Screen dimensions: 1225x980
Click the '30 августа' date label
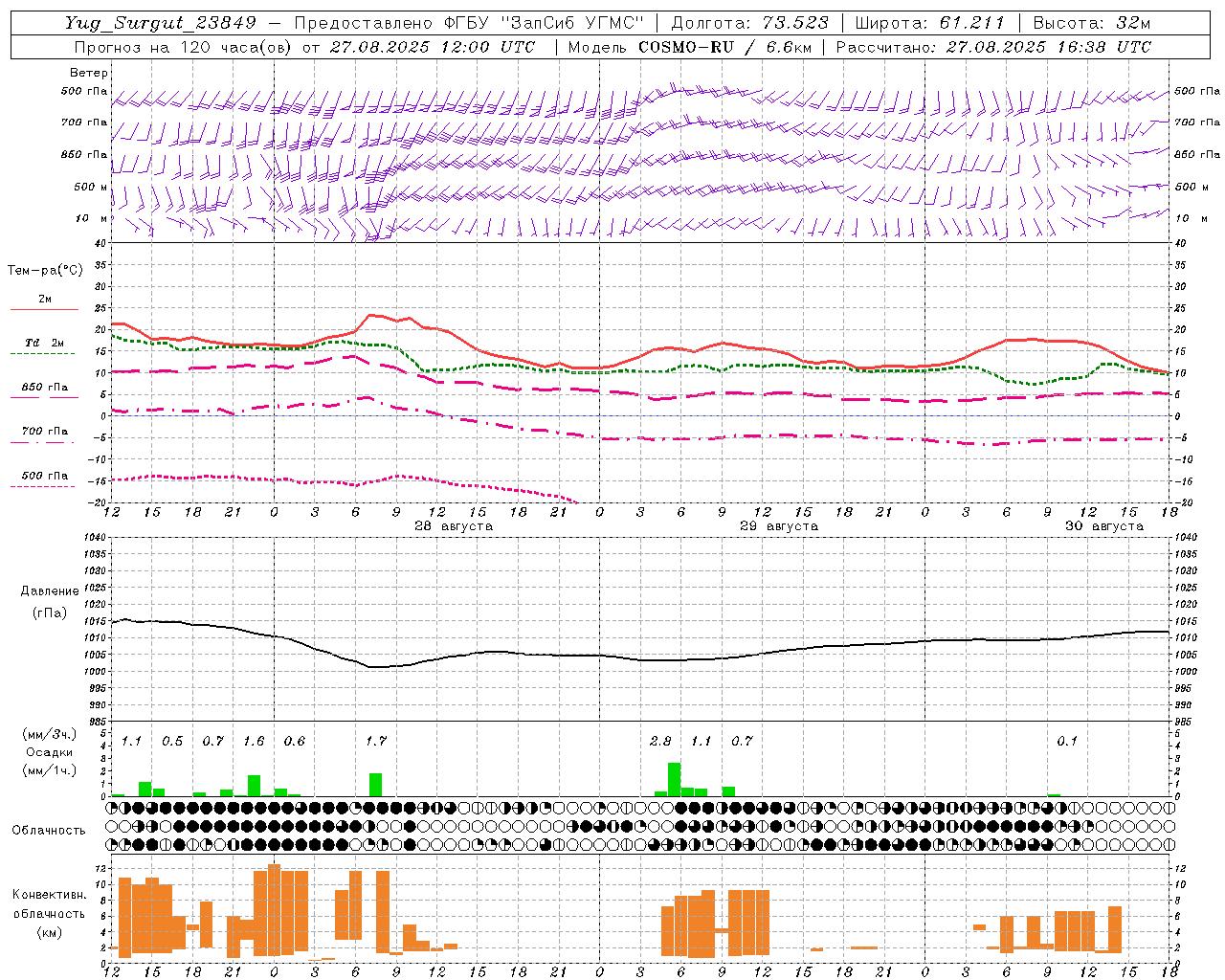coord(1104,526)
